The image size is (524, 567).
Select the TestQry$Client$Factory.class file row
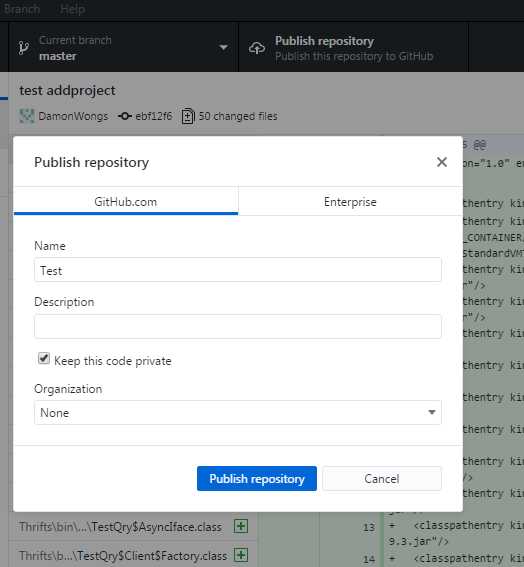tap(132, 555)
